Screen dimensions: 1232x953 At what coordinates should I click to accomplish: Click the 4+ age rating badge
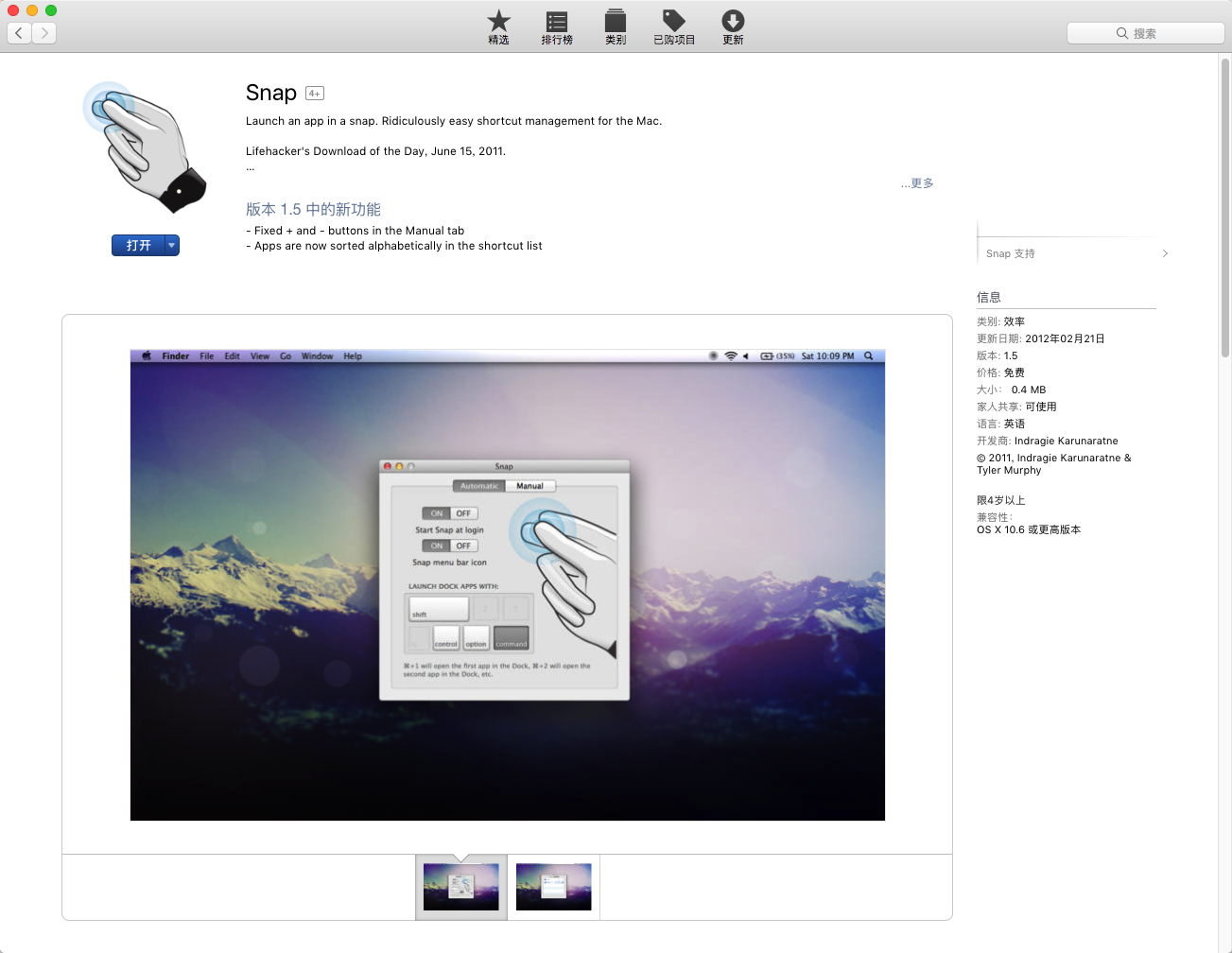pos(315,93)
